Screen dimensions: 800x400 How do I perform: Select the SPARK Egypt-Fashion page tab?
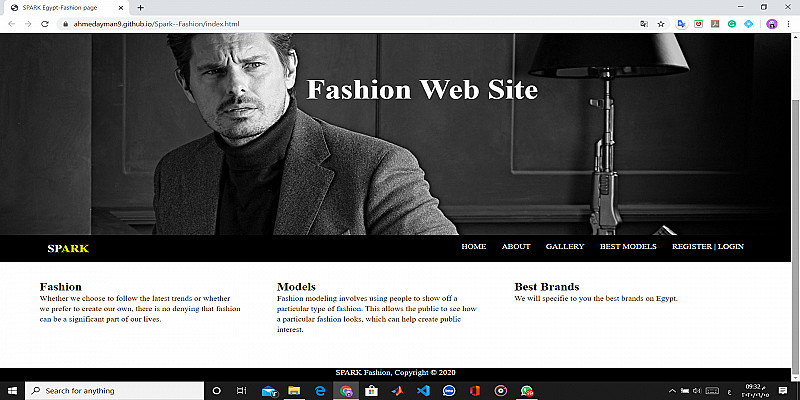tap(66, 8)
